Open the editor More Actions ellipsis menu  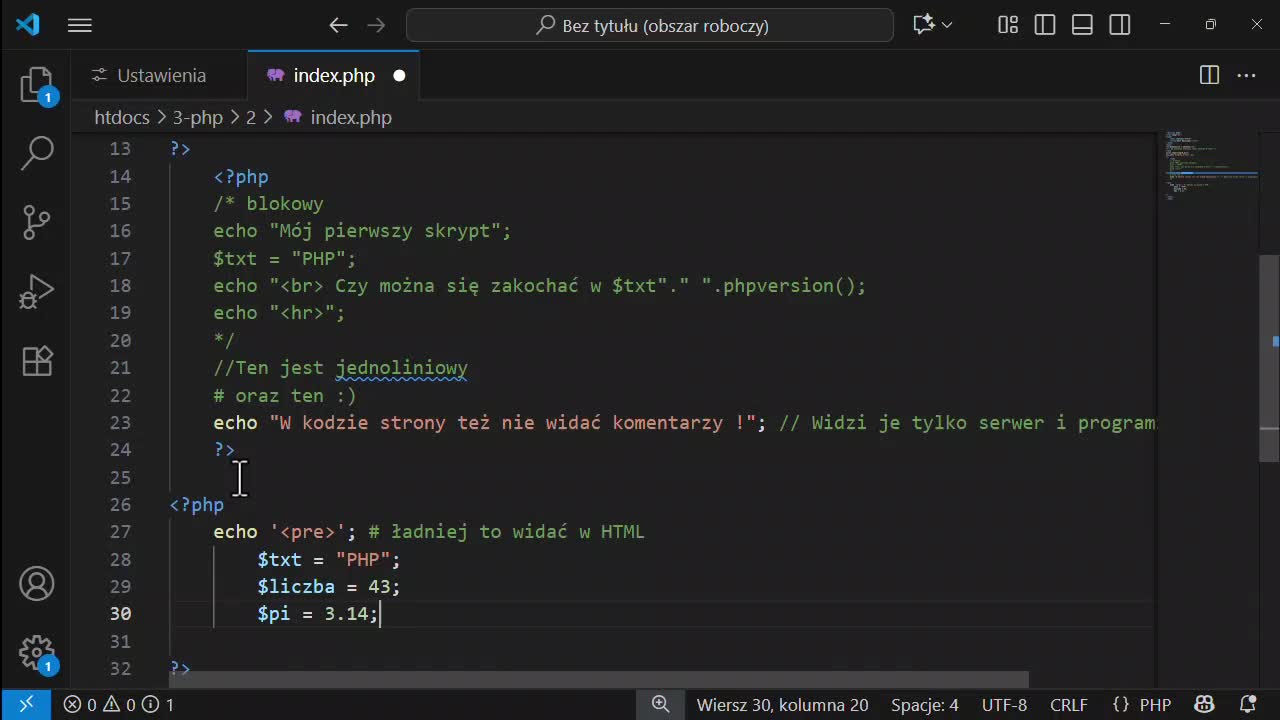[1246, 76]
